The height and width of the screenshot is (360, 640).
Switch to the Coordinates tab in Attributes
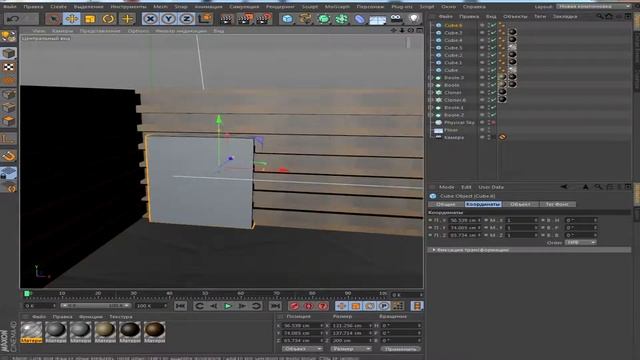click(x=483, y=204)
